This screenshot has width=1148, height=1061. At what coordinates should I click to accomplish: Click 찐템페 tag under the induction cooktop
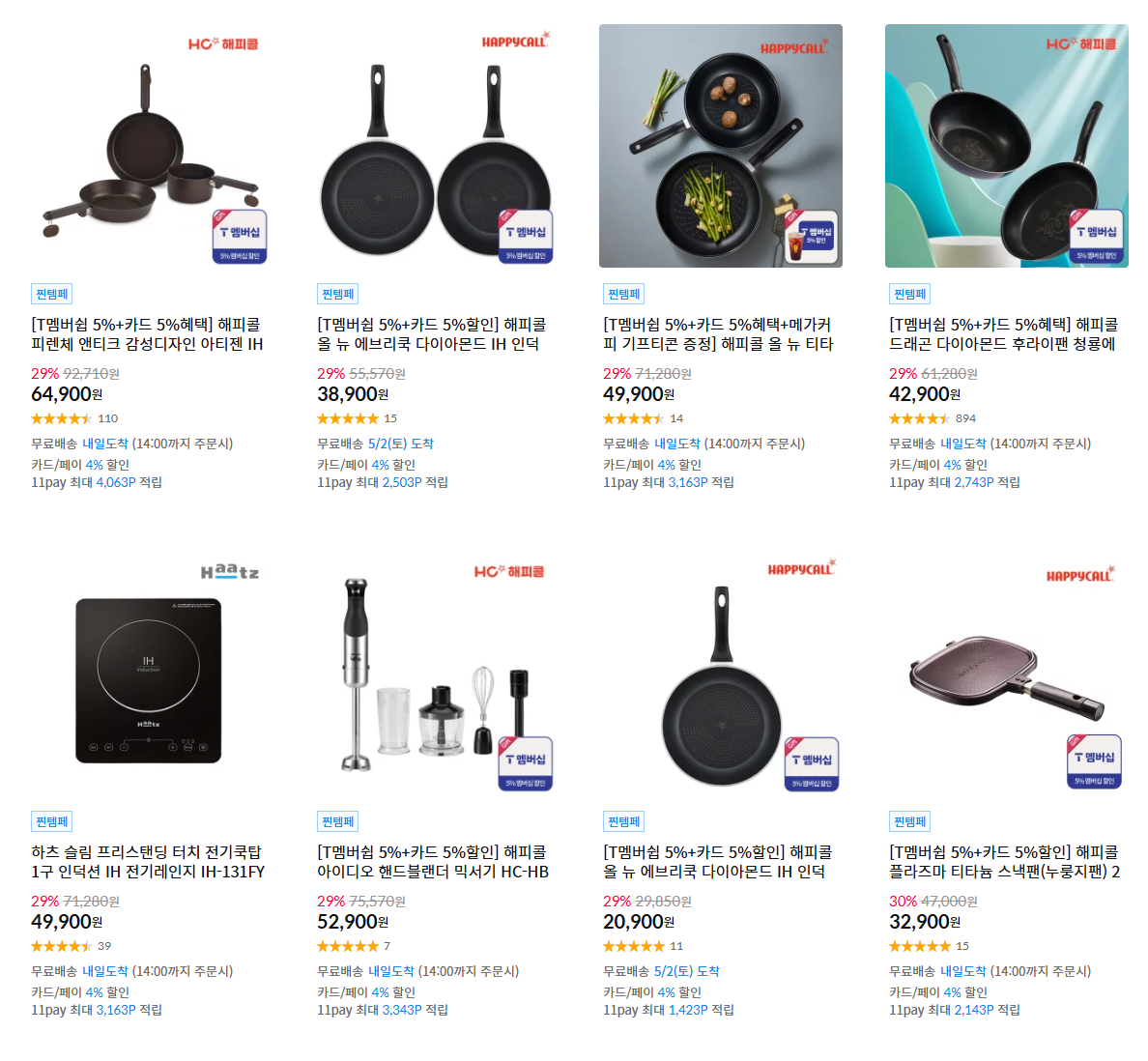point(52,821)
